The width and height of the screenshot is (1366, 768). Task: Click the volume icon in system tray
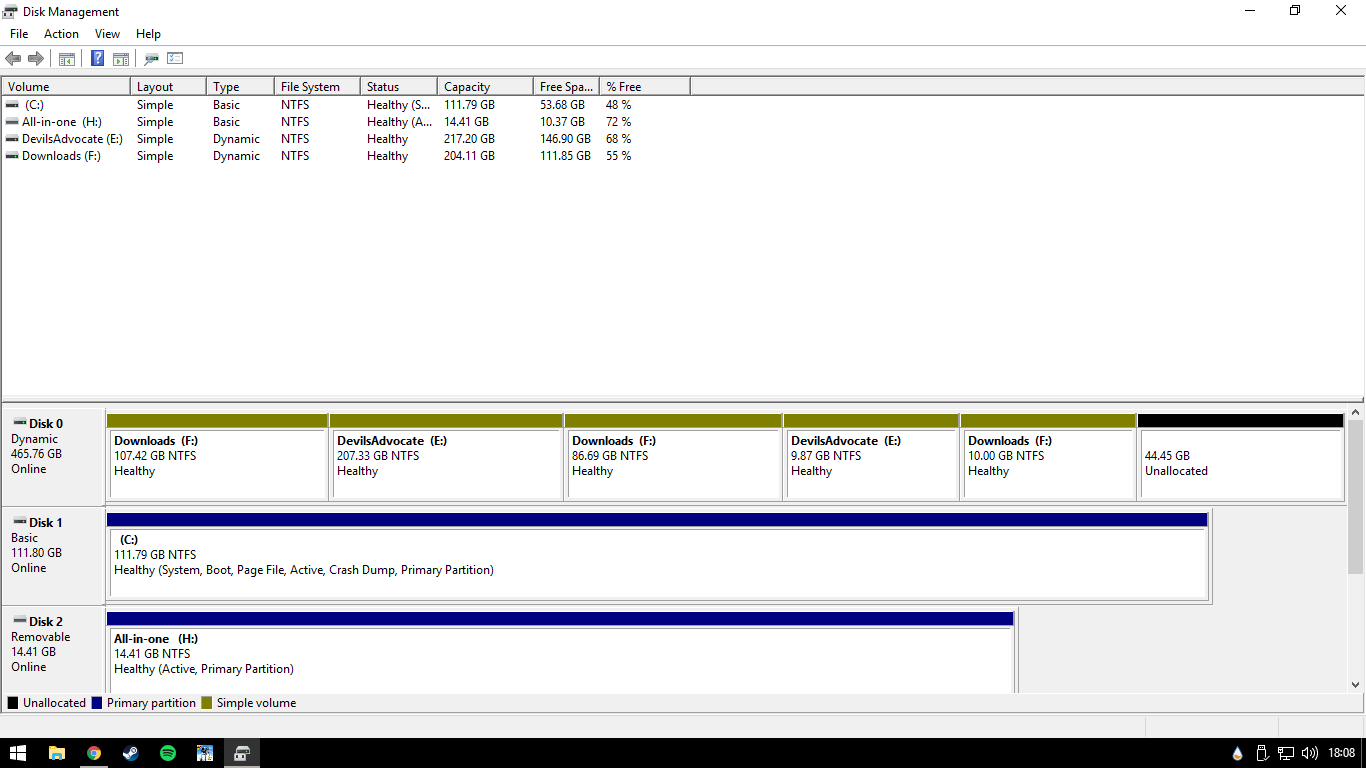[1310, 753]
